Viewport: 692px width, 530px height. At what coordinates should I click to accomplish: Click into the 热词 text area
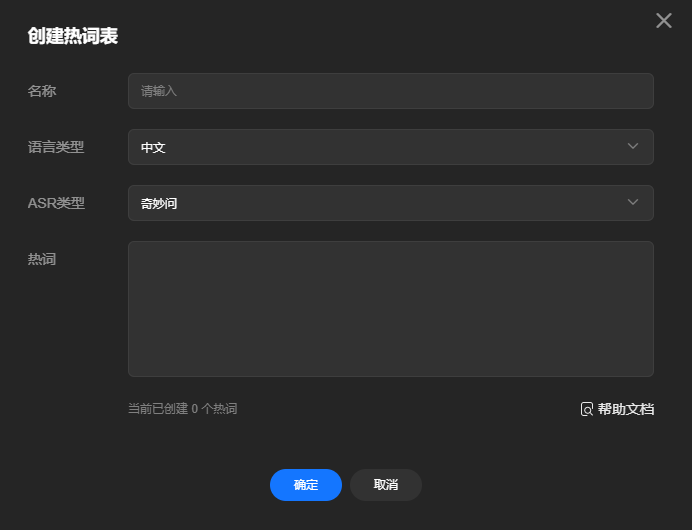(391, 309)
